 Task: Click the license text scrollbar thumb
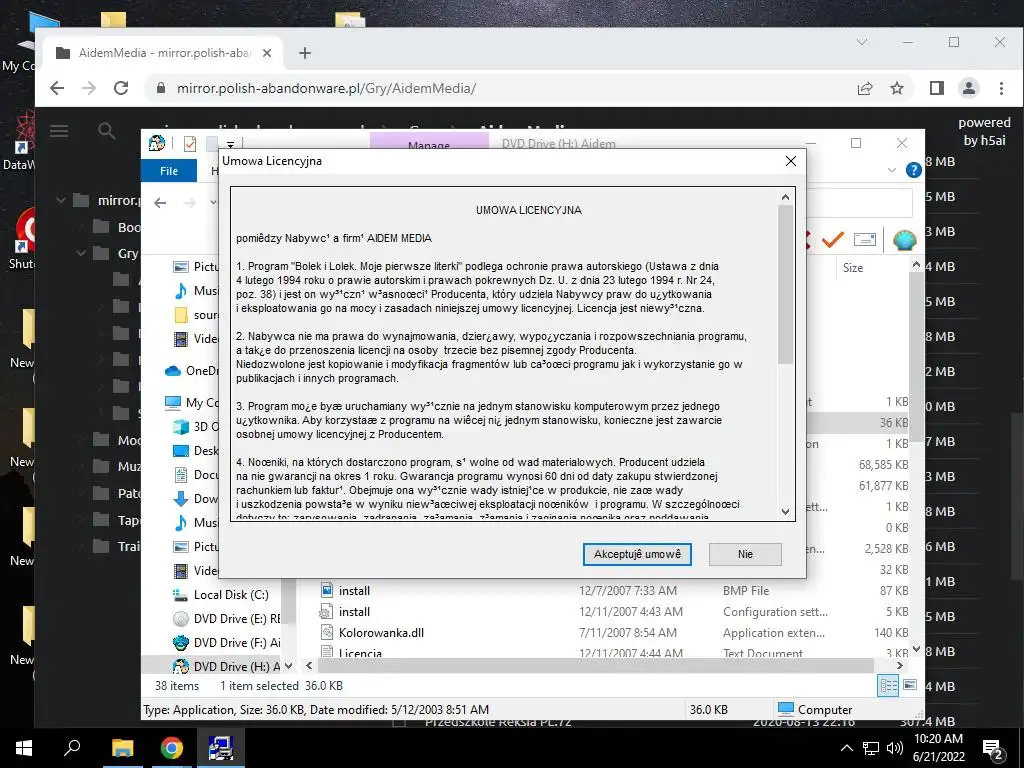(x=786, y=284)
